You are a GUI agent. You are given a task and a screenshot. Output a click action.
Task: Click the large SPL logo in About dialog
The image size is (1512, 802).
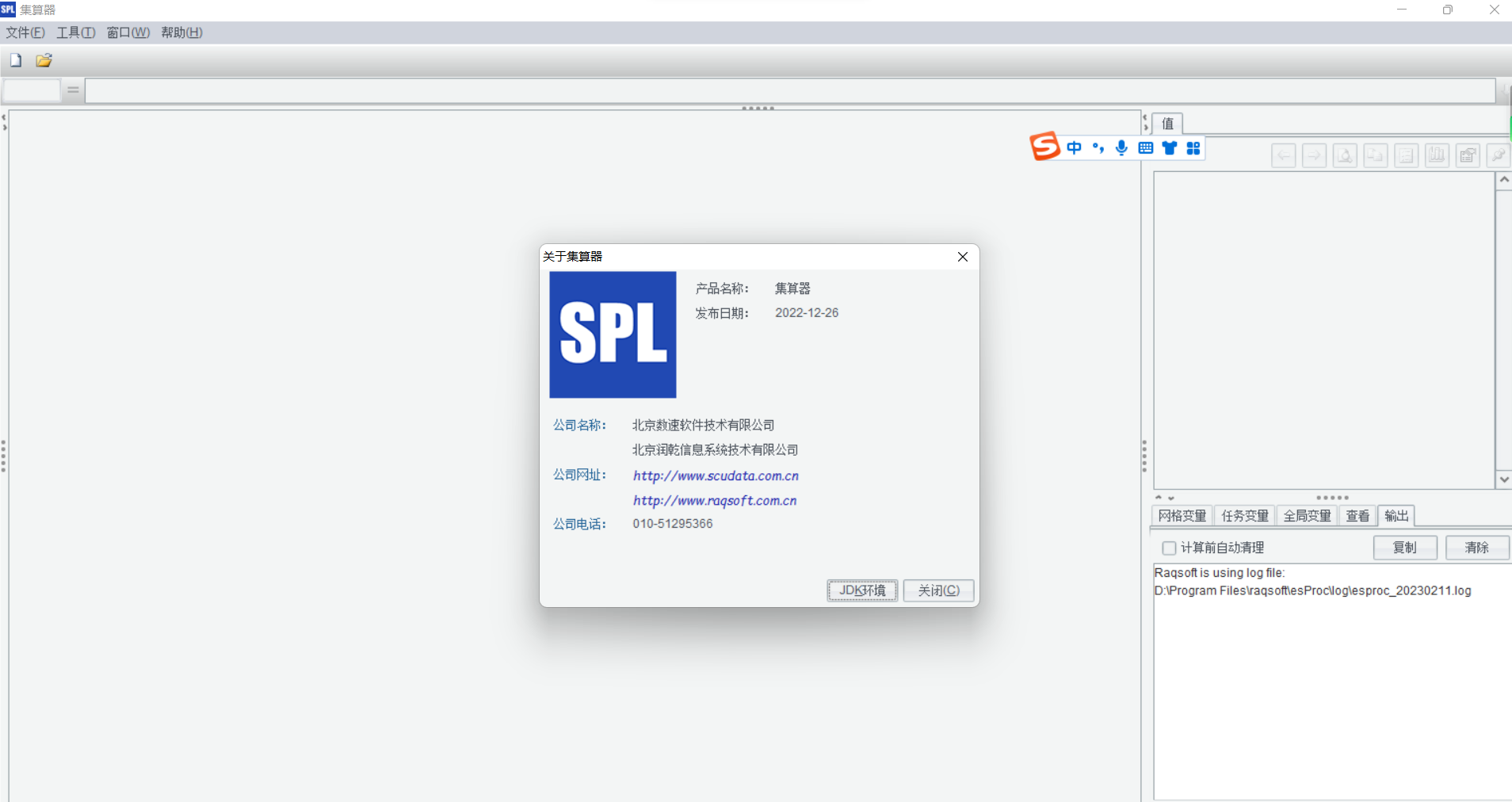point(613,334)
